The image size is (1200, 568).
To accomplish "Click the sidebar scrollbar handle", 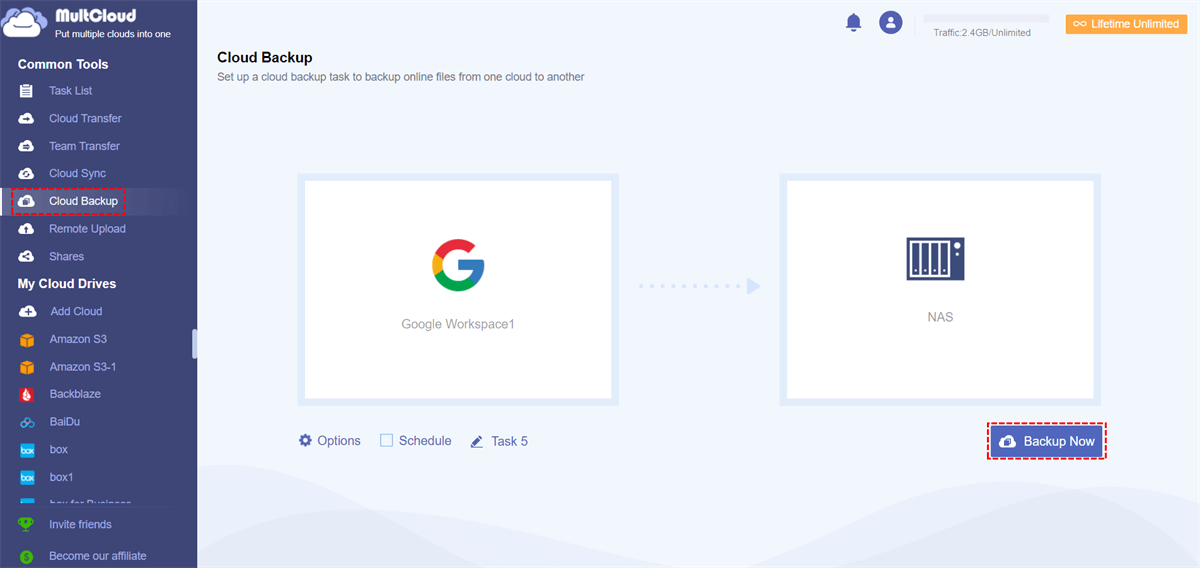I will click(195, 343).
